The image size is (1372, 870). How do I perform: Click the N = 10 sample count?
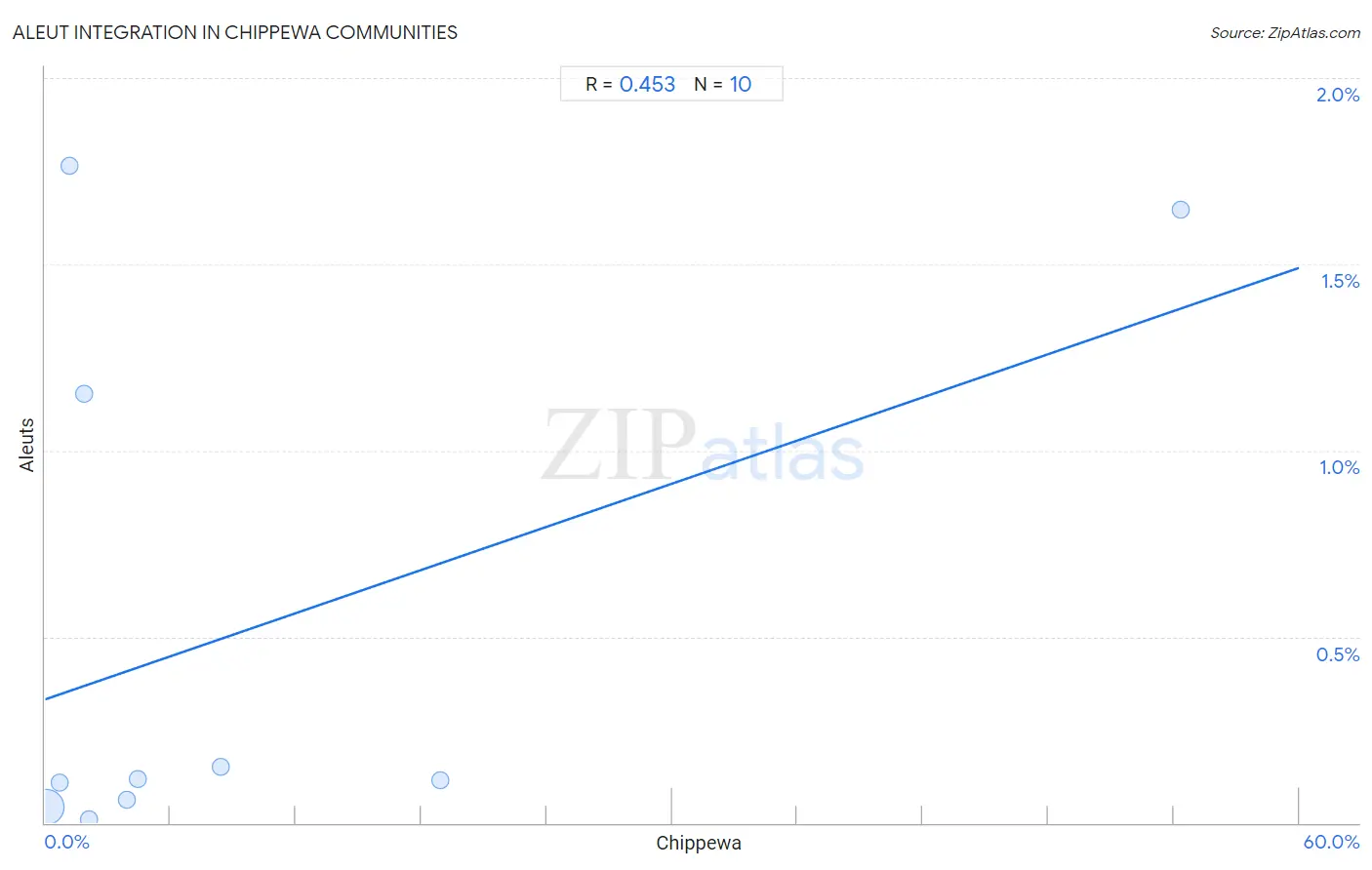723,85
